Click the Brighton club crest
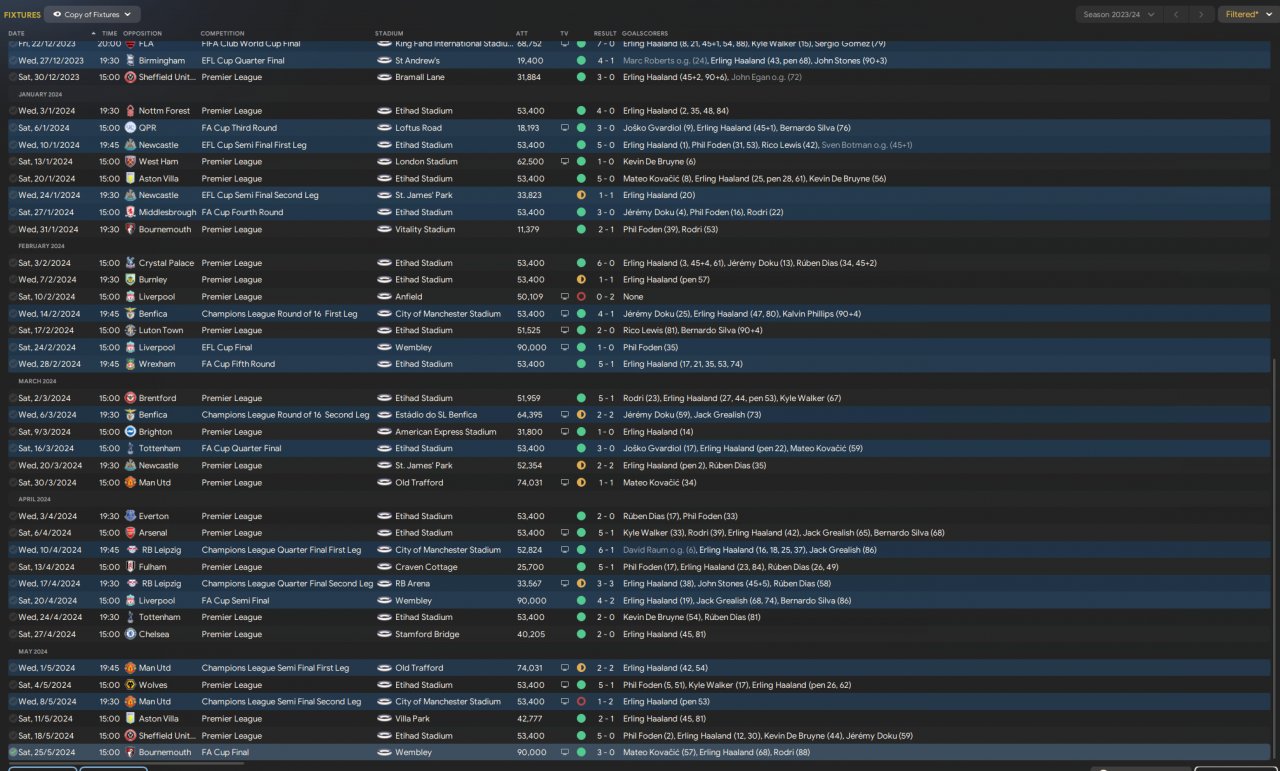Screen dimensions: 1280x771 (x=130, y=432)
